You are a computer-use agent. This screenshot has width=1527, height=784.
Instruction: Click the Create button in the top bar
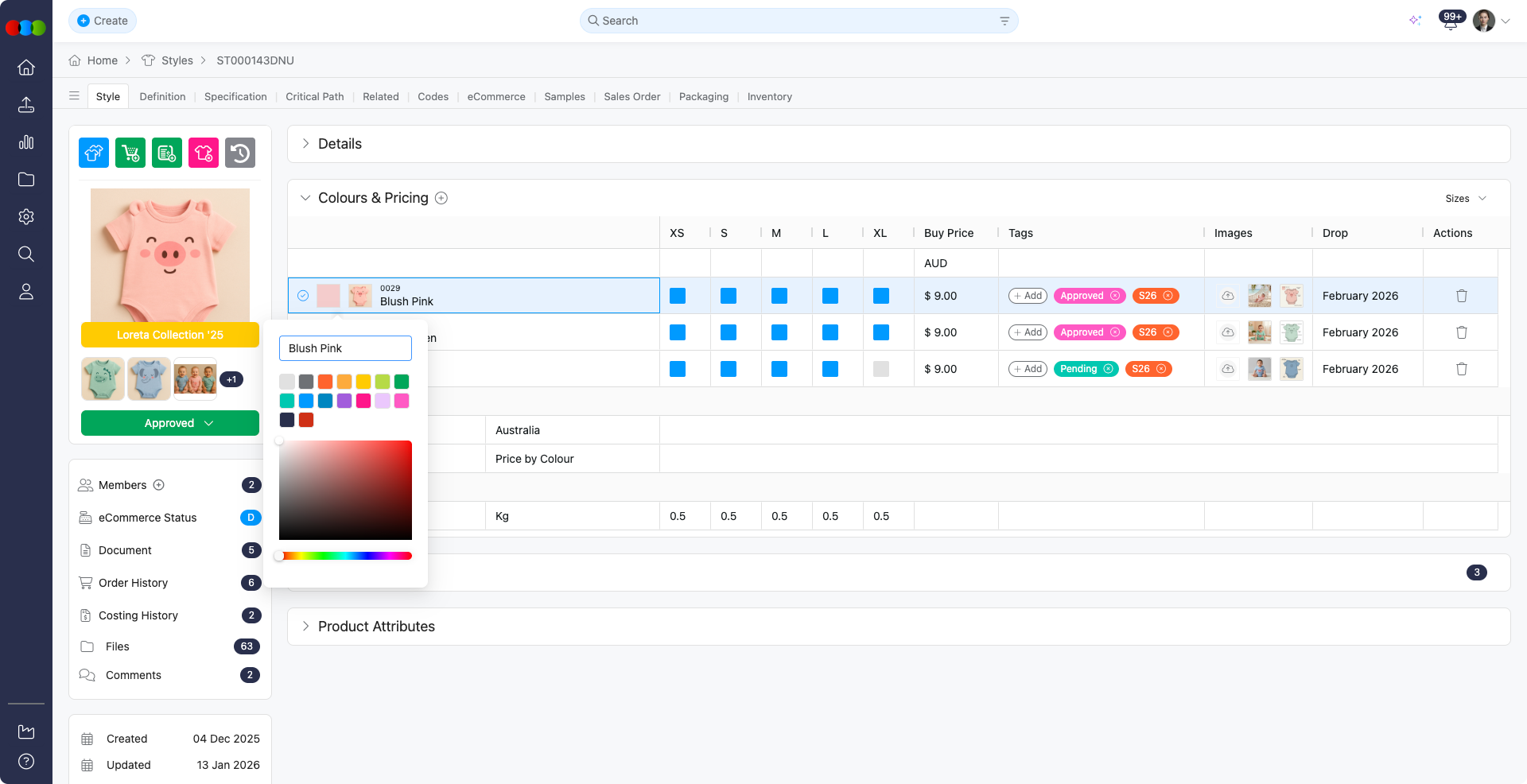click(103, 21)
